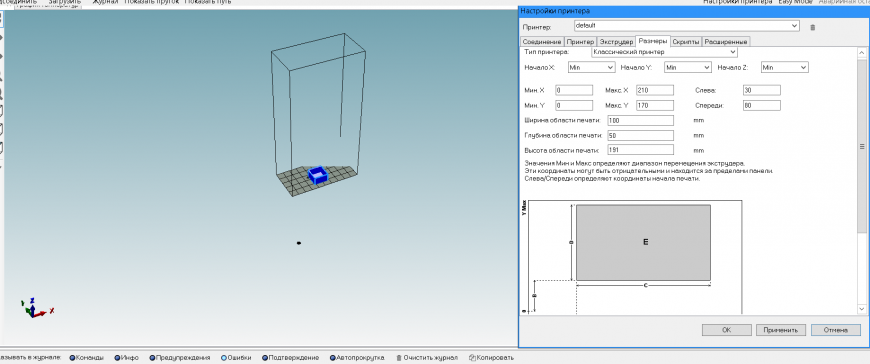
Task: Click Очистить журнал trash button
Action: tap(427, 358)
